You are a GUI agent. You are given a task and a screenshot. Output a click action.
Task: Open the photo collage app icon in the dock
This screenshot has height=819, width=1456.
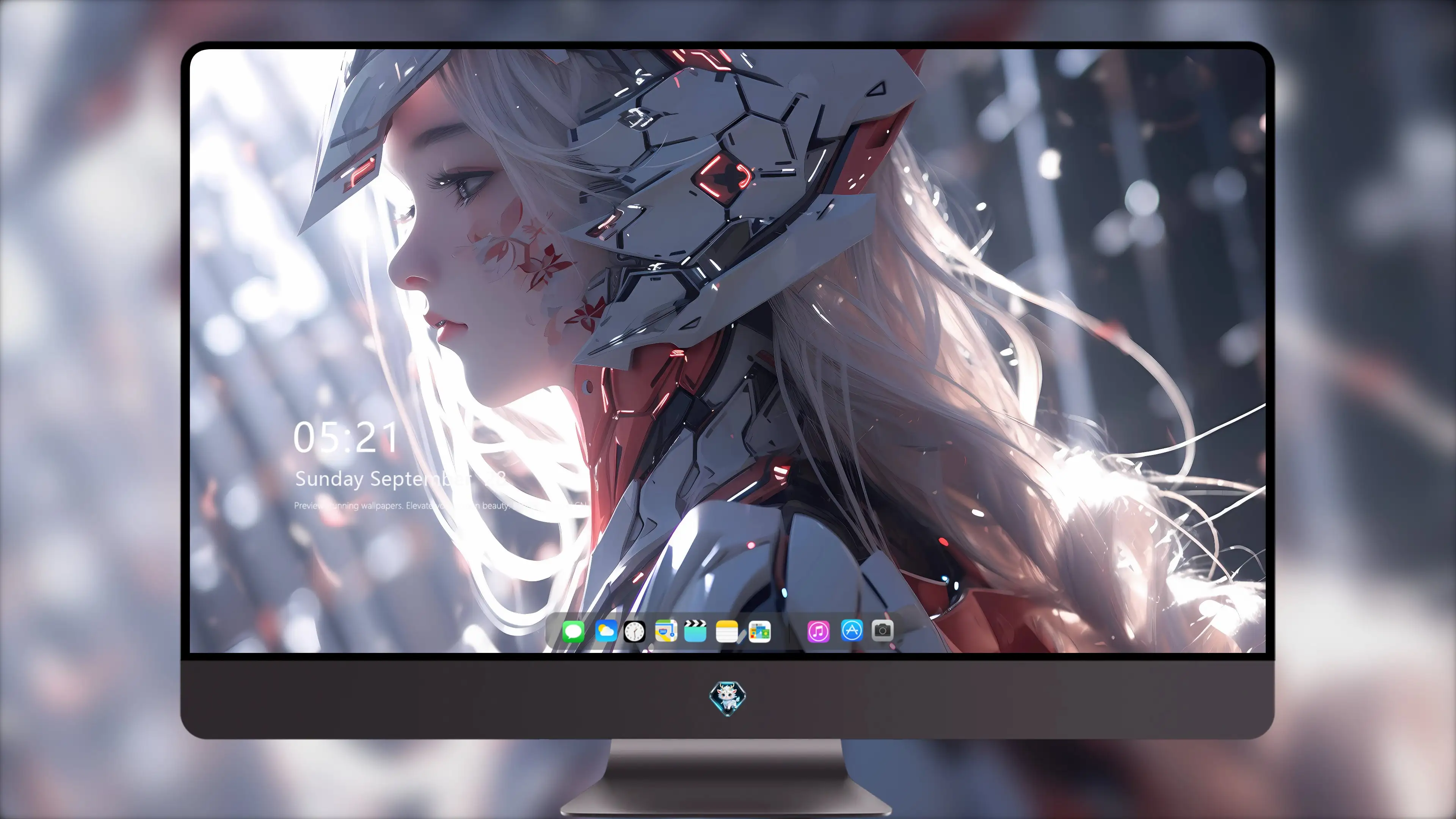tap(759, 631)
